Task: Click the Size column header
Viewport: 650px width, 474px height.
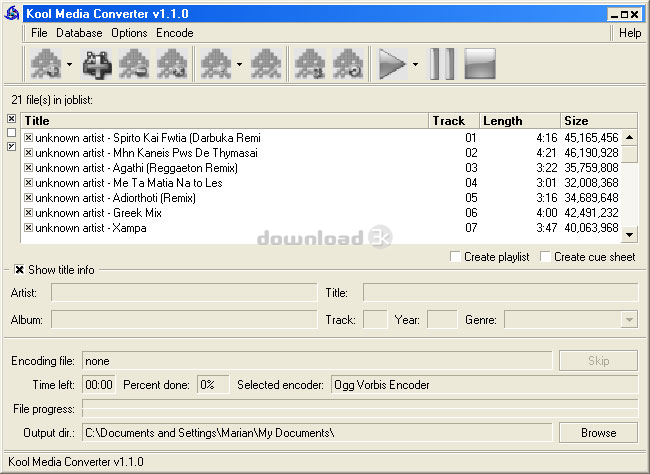Action: point(599,121)
